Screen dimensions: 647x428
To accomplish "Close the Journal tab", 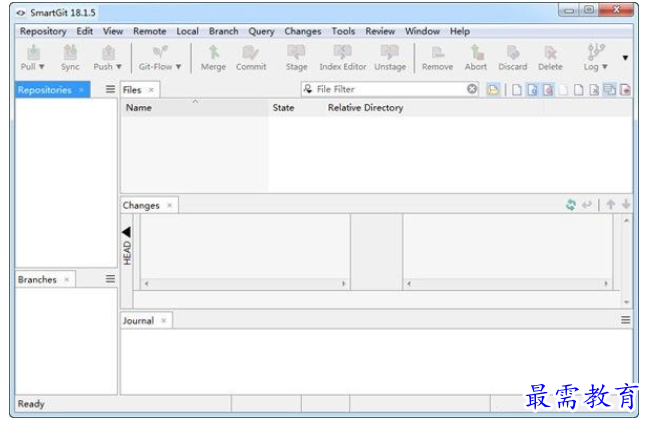I will coord(164,321).
